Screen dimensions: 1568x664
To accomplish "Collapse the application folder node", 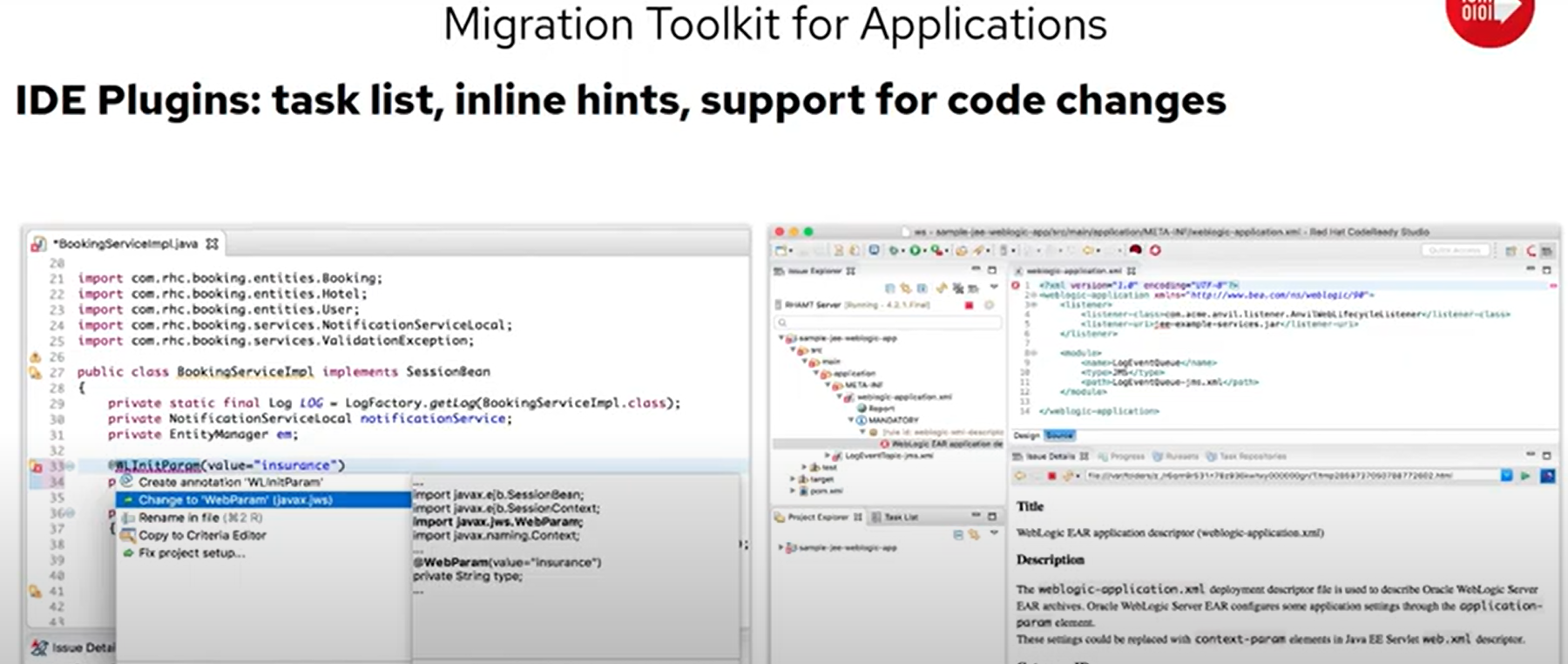I will pos(817,373).
